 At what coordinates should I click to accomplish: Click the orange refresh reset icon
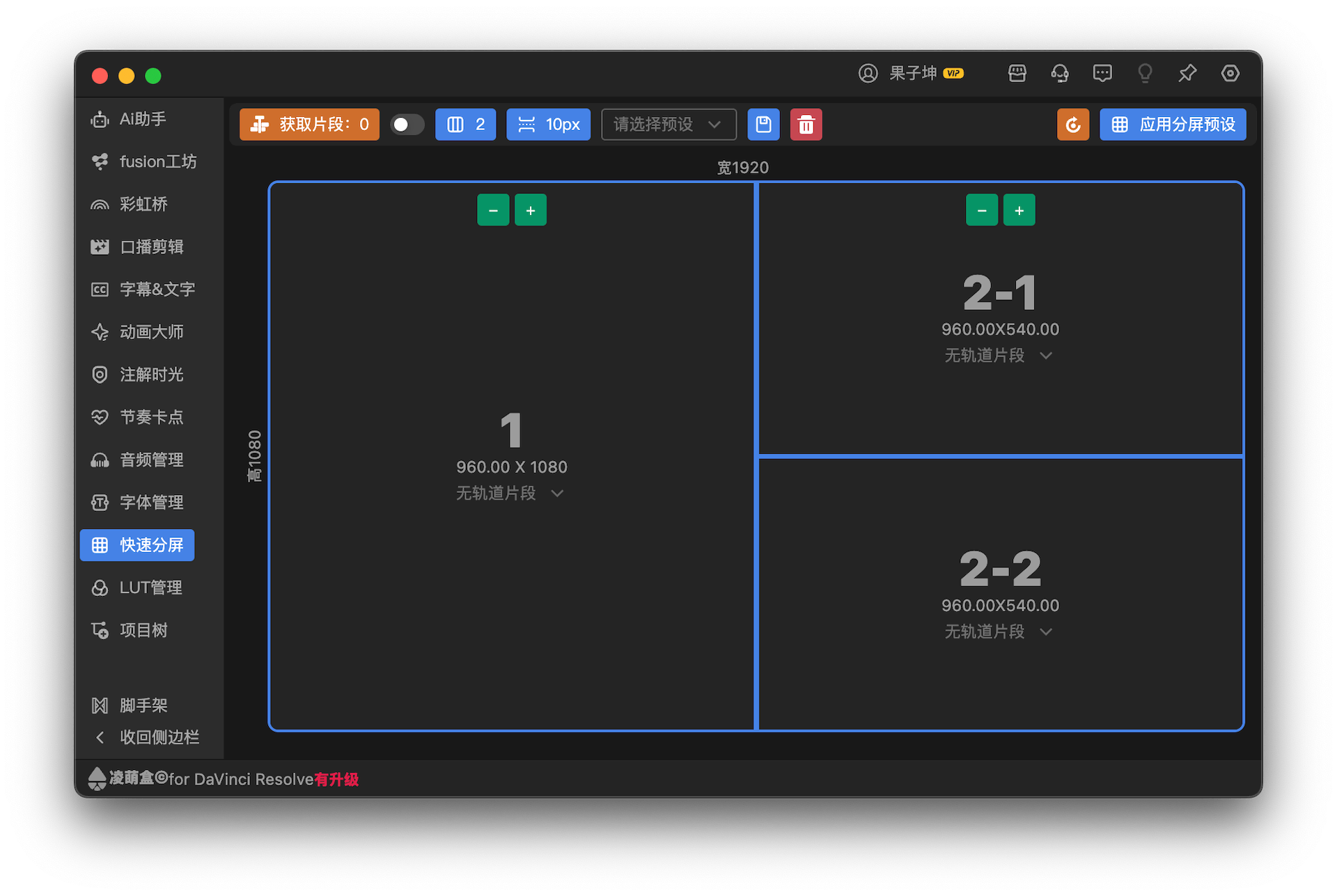[x=1072, y=125]
